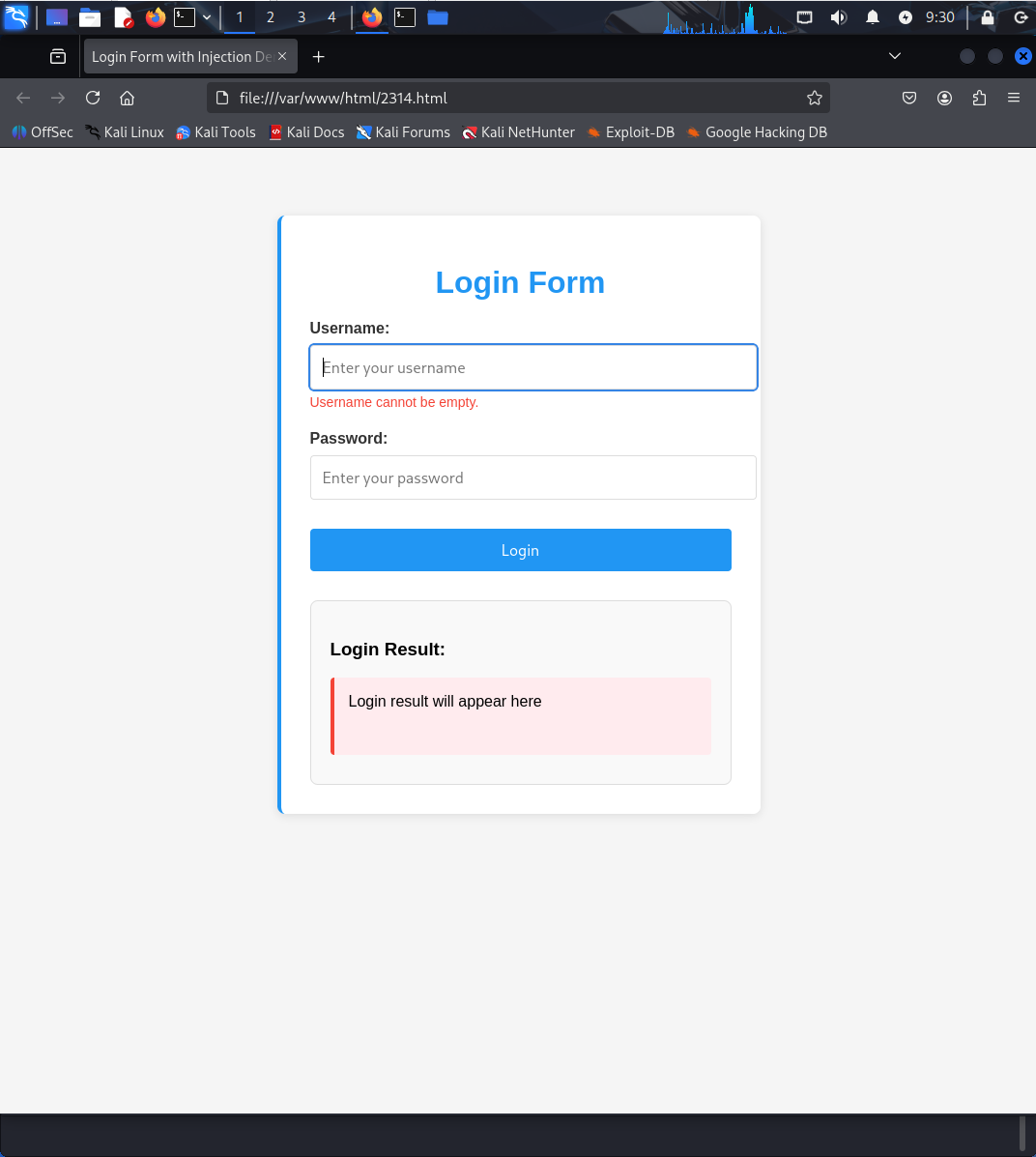Open the Kali Forums bookmark
The height and width of the screenshot is (1157, 1036).
click(403, 132)
